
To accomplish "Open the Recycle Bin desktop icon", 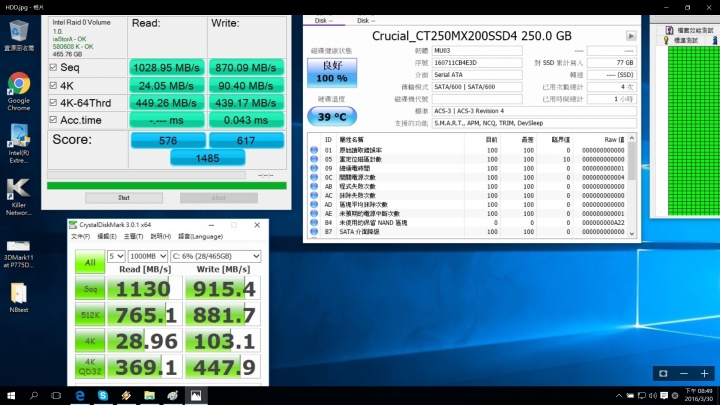I will [19, 35].
